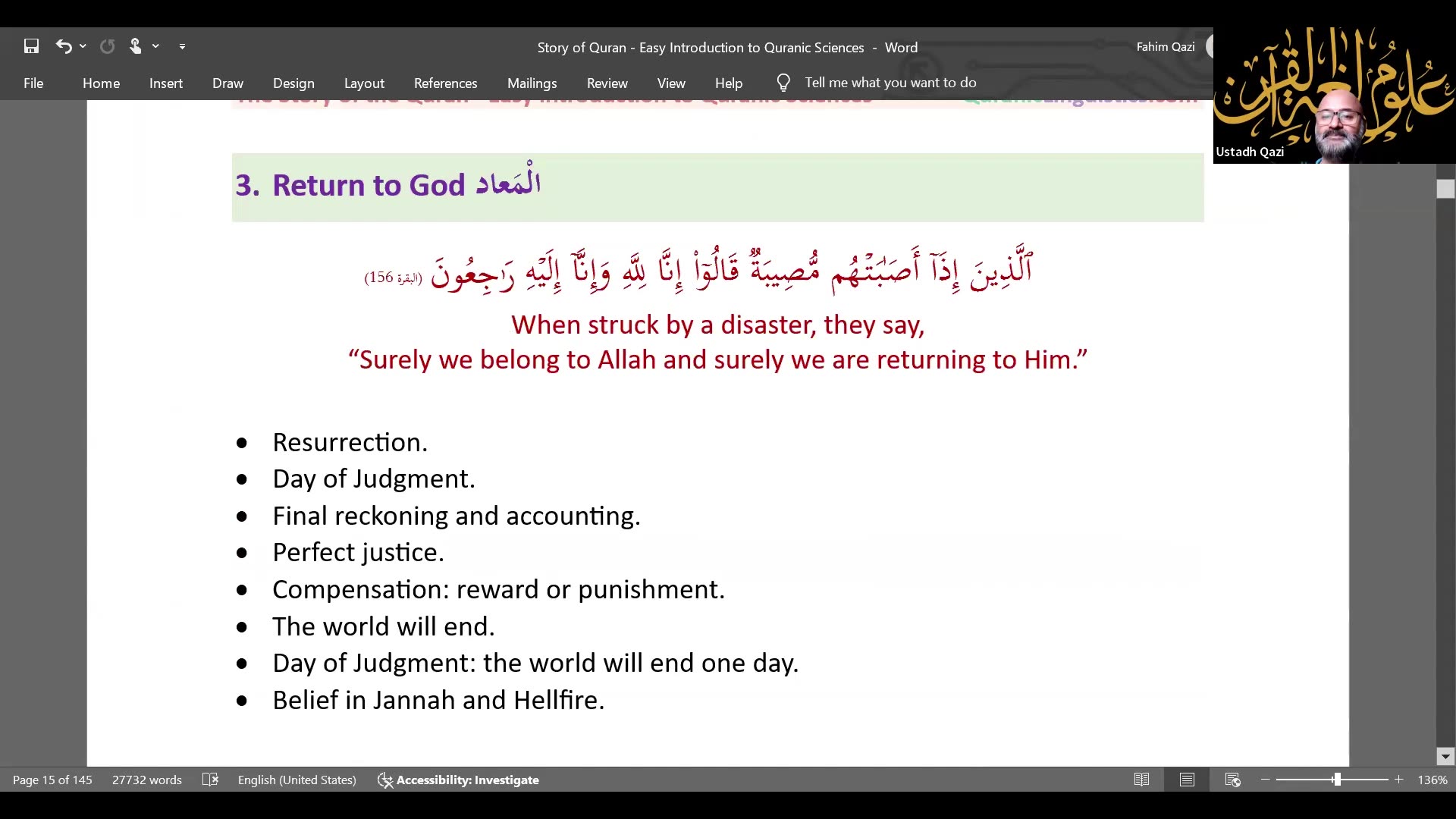Click Tell me what you want to do
1456x819 pixels.
click(x=891, y=83)
